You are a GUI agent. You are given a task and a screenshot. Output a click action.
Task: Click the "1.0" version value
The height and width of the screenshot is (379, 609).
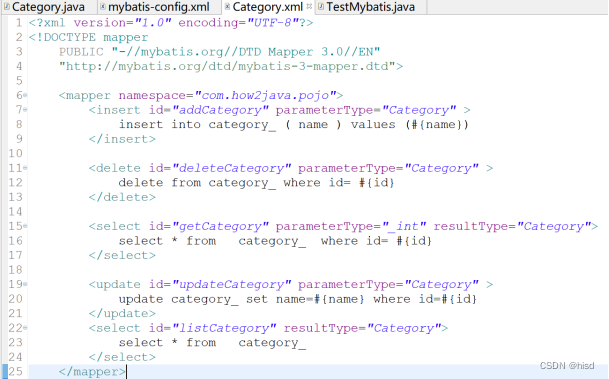153,23
